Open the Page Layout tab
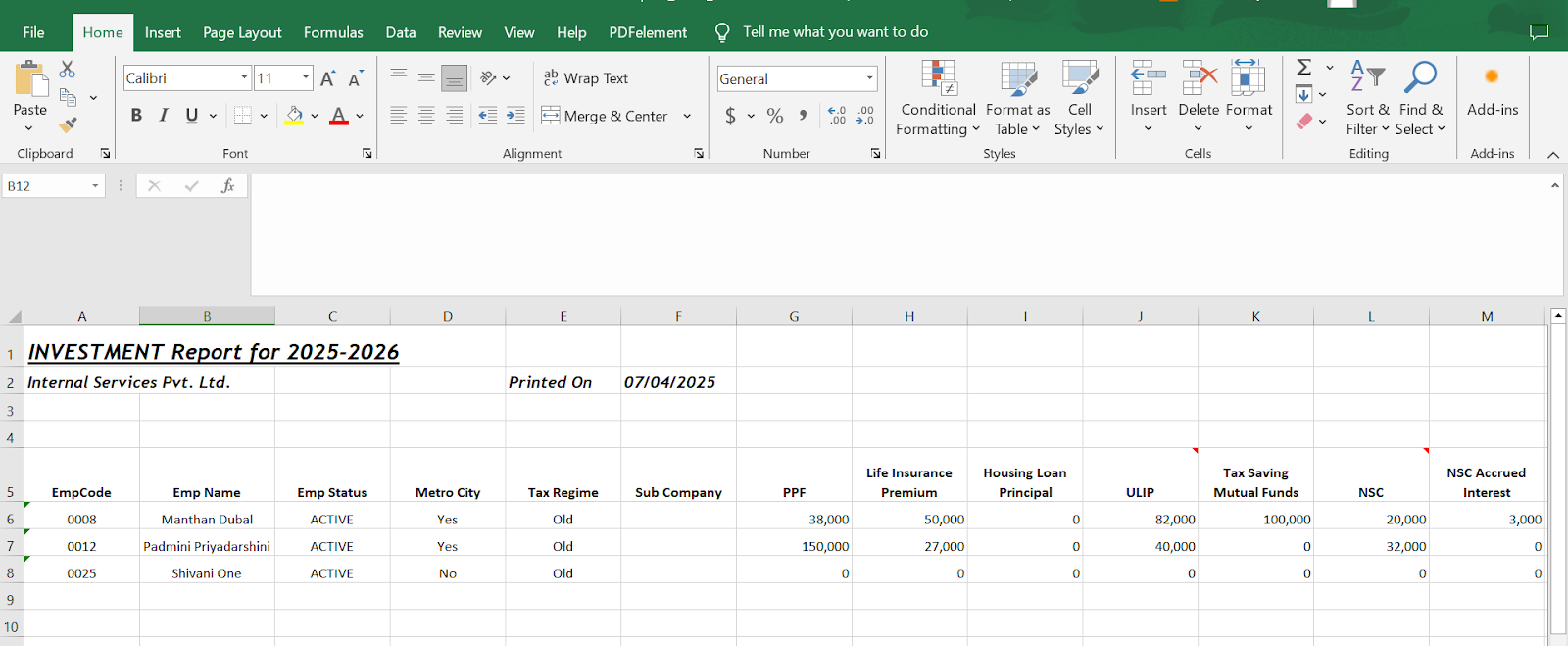 click(x=242, y=32)
